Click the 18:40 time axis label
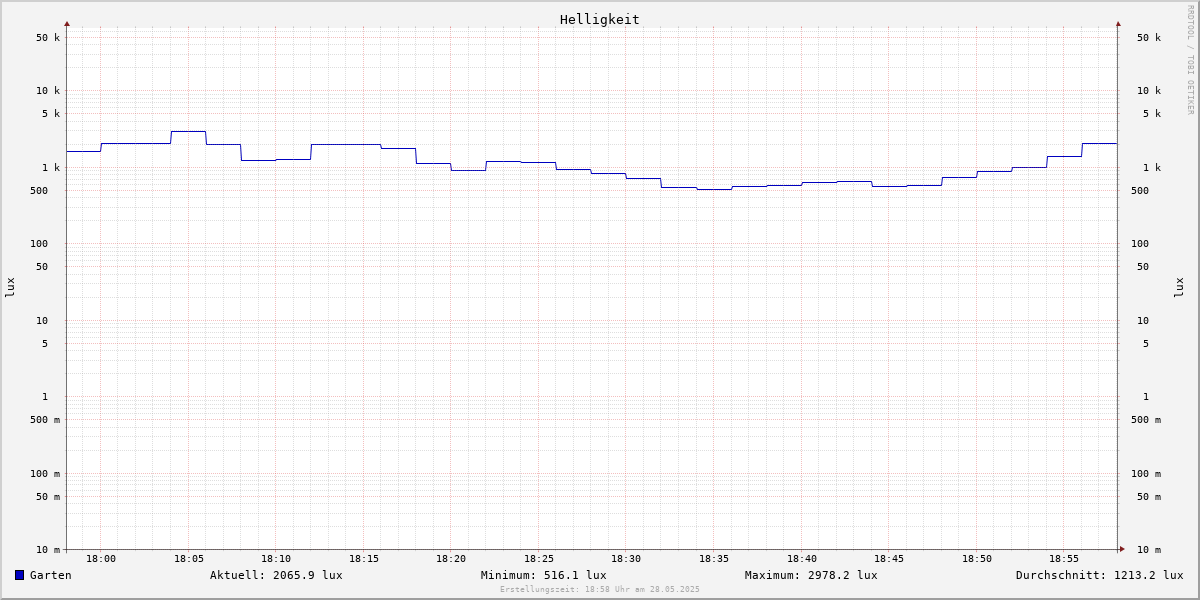 point(802,559)
